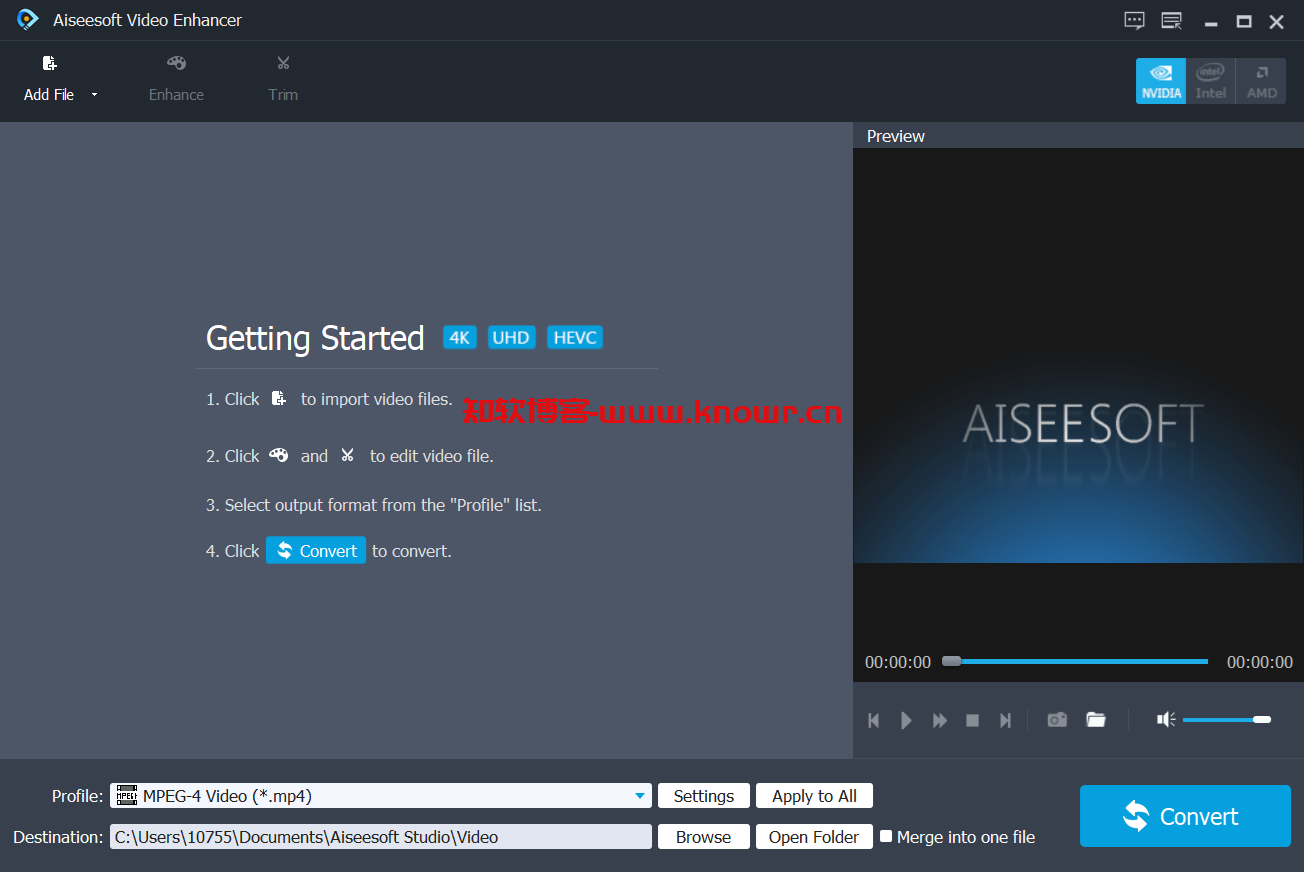Viewport: 1304px width, 872px height.
Task: Click the total duration time on the right
Action: (1260, 662)
